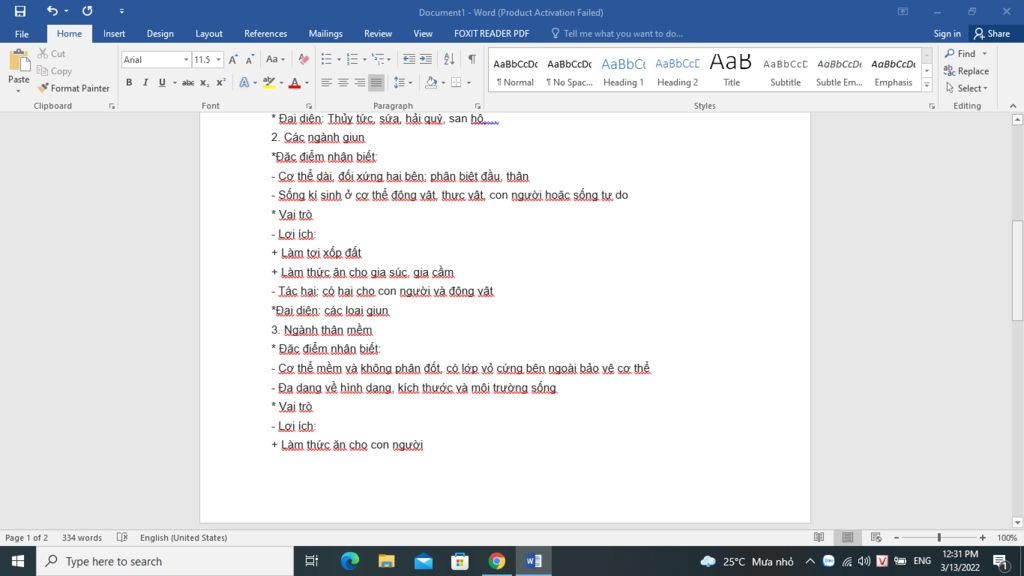The height and width of the screenshot is (576, 1024).
Task: Cut the selected text
Action: (52, 54)
